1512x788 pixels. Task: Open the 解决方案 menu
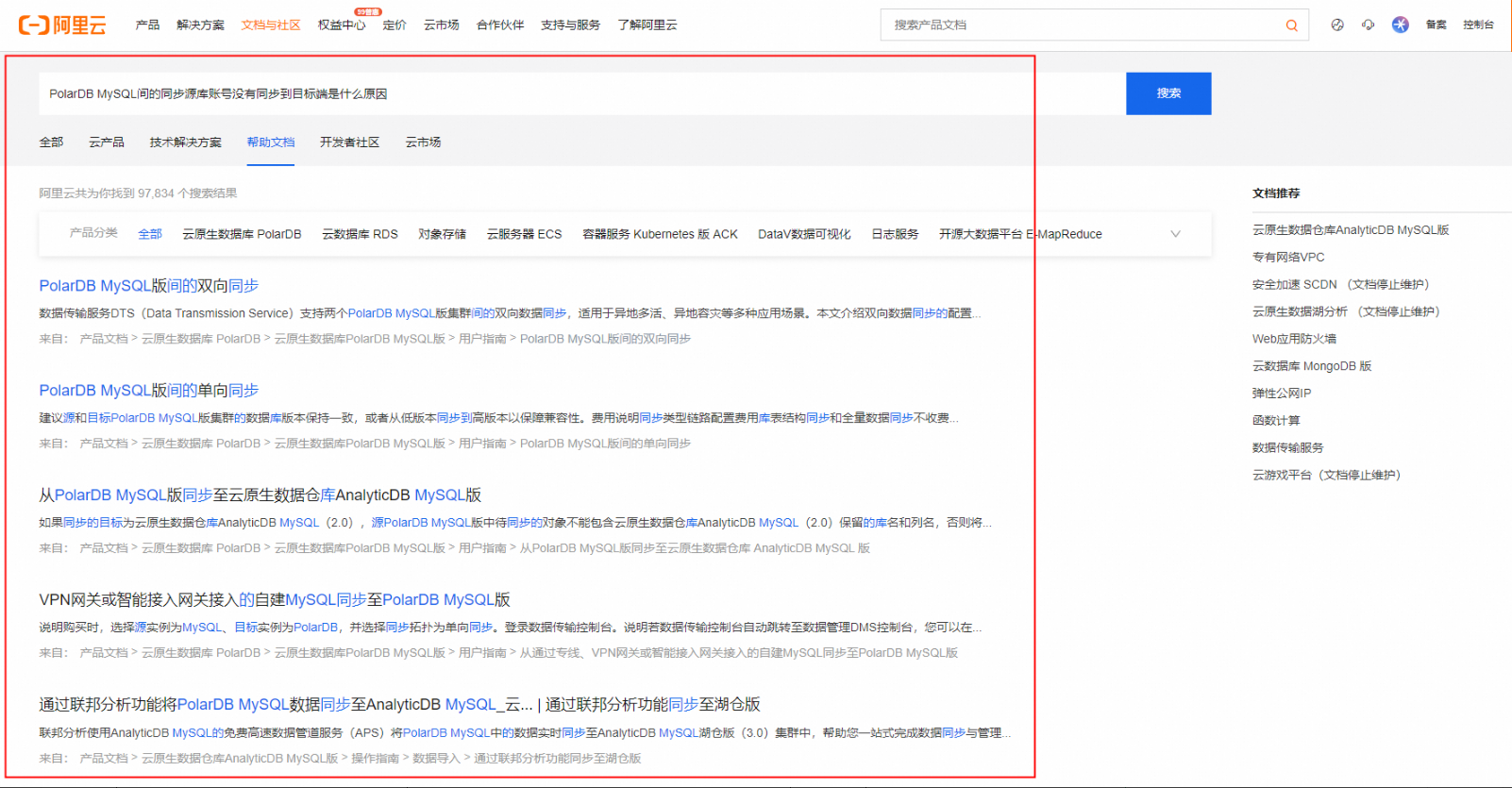[200, 25]
